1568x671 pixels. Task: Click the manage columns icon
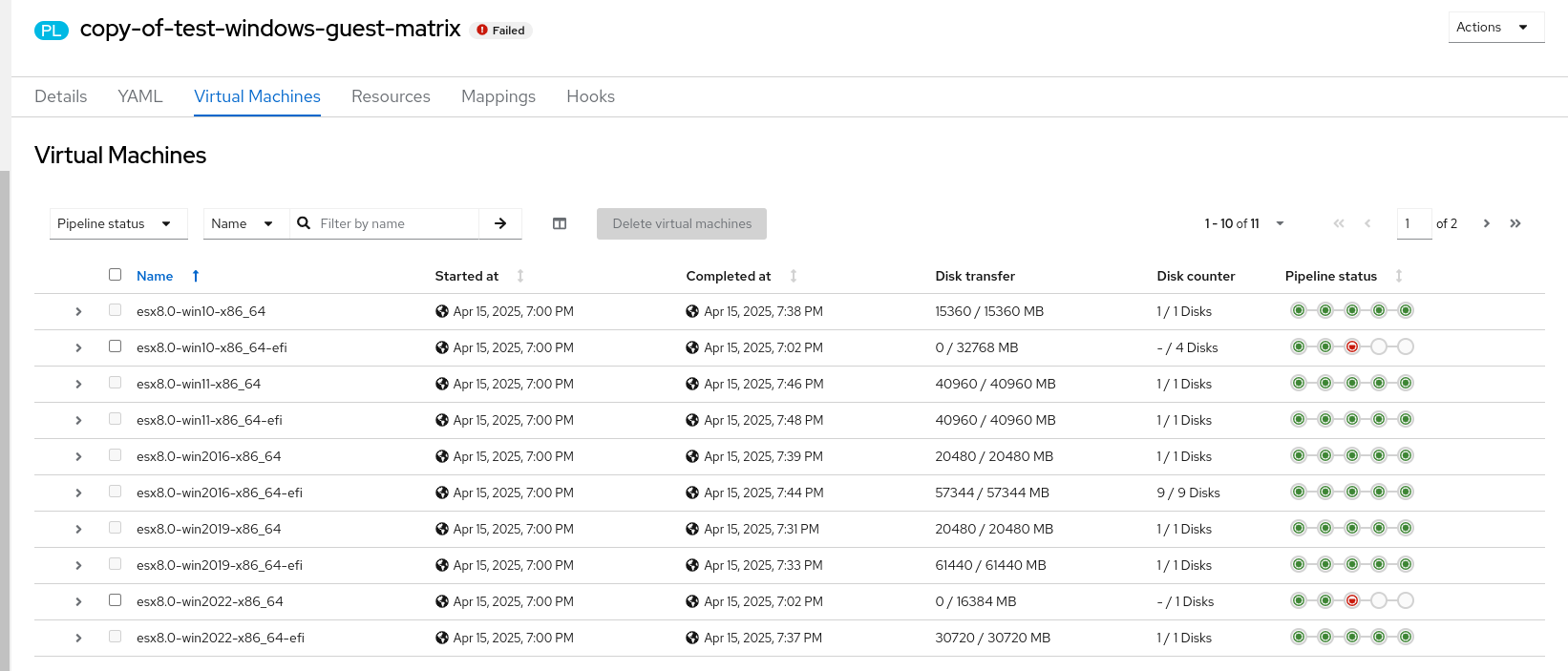[560, 223]
